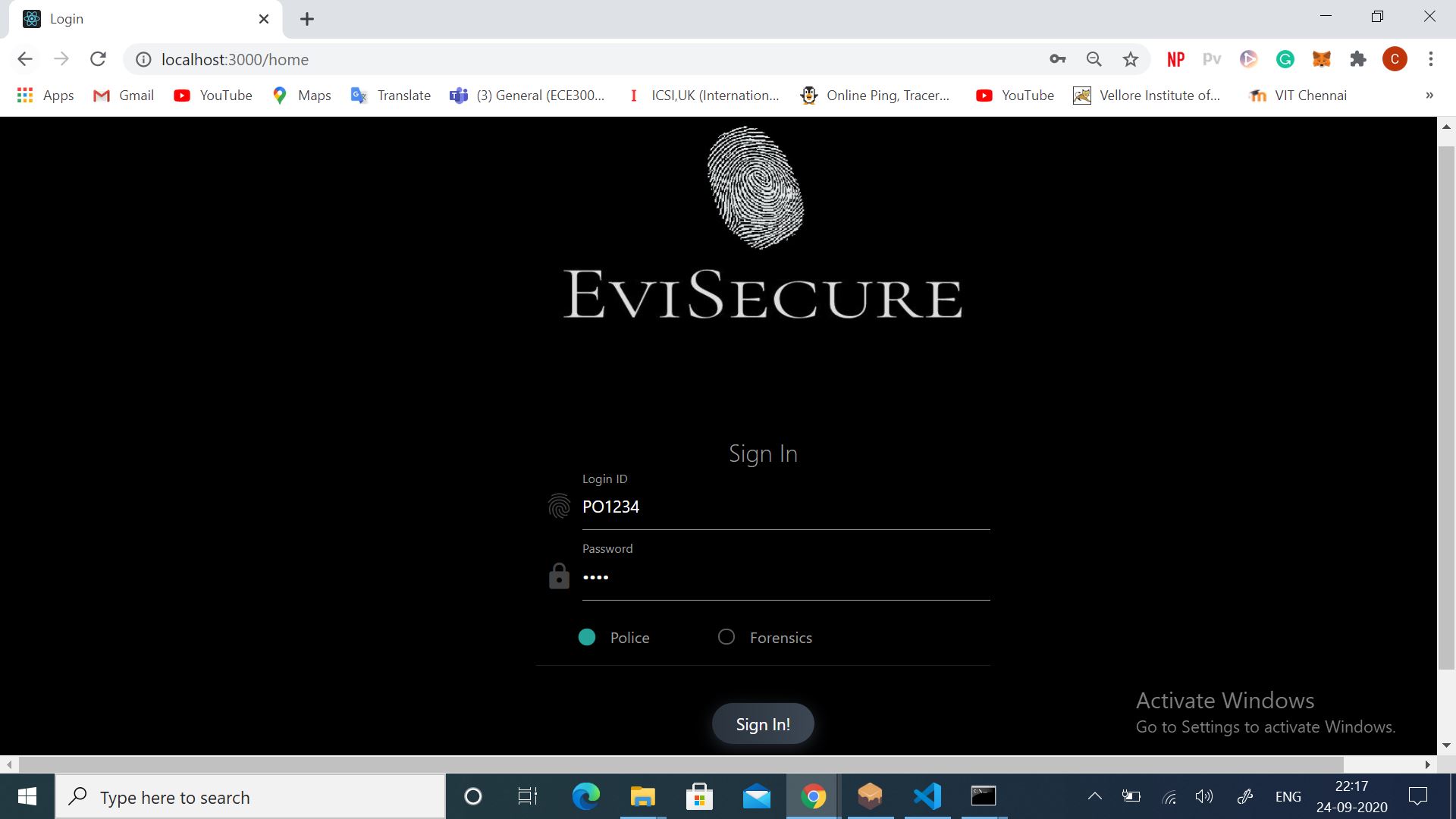Click the horizontal page scrollbar
This screenshot has width=1456, height=819.
point(680,764)
